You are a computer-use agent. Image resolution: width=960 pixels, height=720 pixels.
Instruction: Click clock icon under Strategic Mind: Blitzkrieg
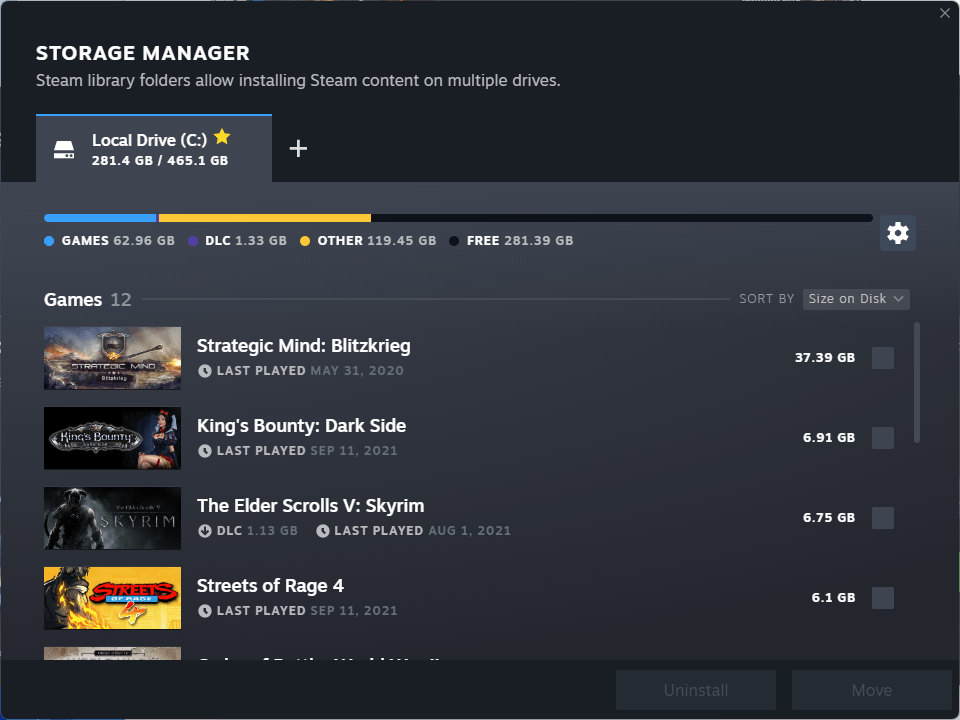pyautogui.click(x=205, y=370)
